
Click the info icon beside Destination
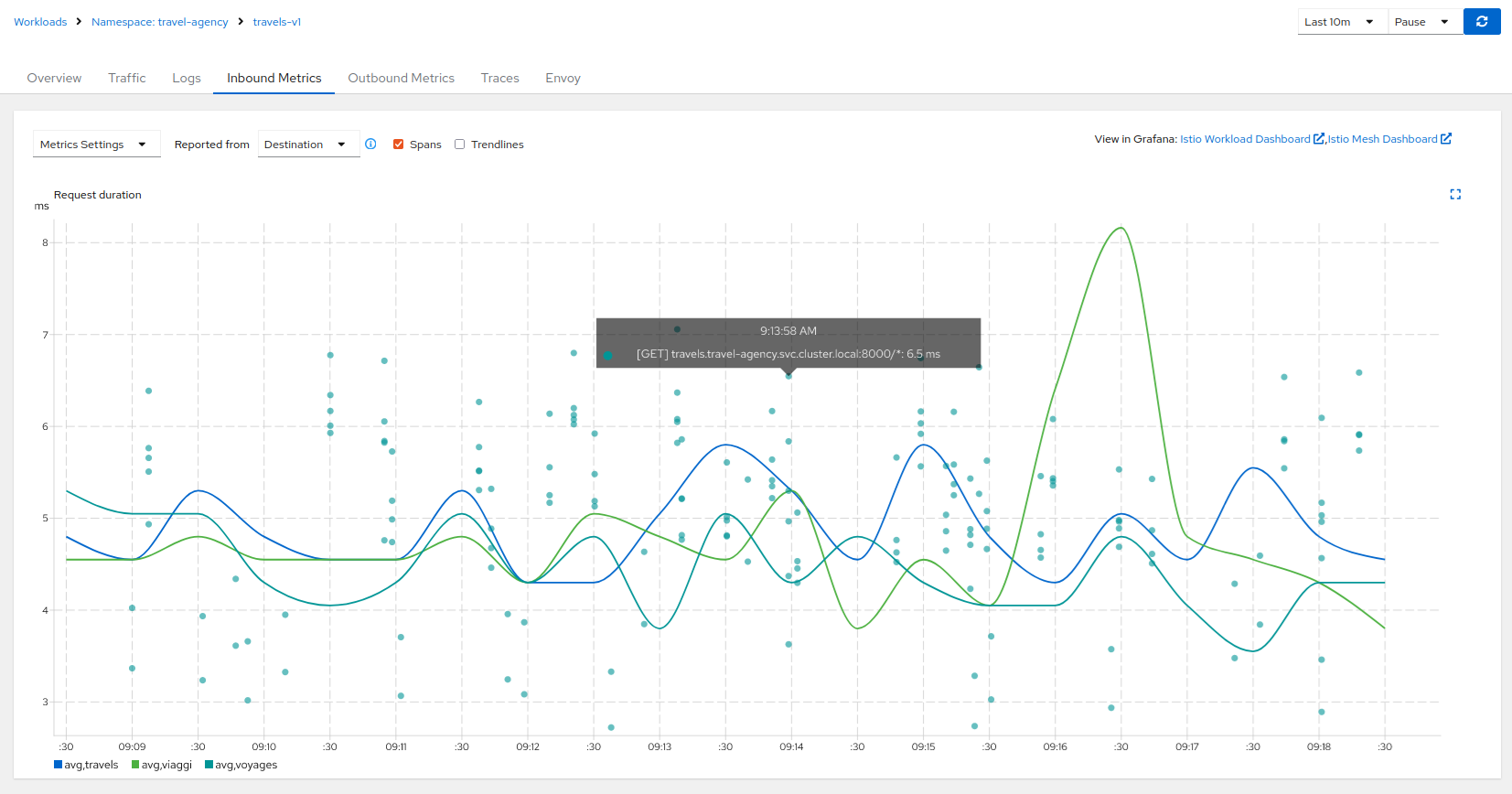(370, 144)
